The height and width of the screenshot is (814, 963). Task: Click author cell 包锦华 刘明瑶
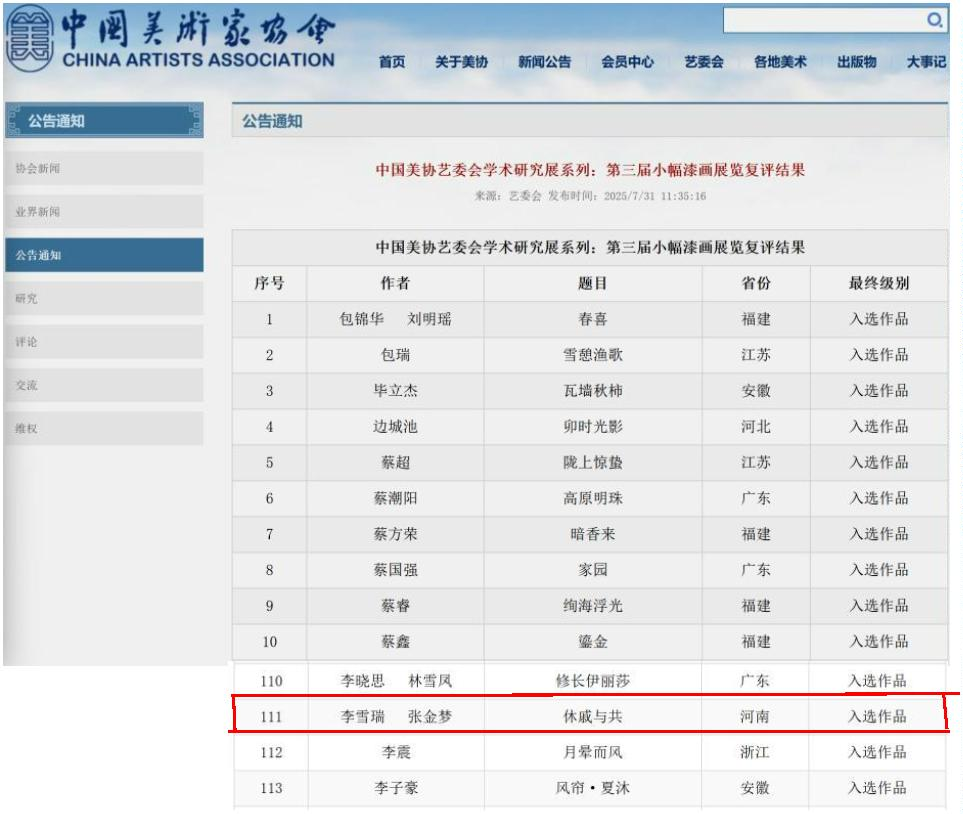[x=395, y=319]
